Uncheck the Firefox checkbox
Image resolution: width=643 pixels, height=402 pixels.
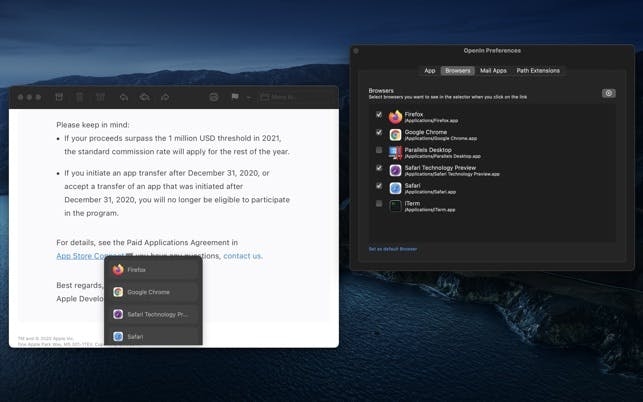pos(379,114)
